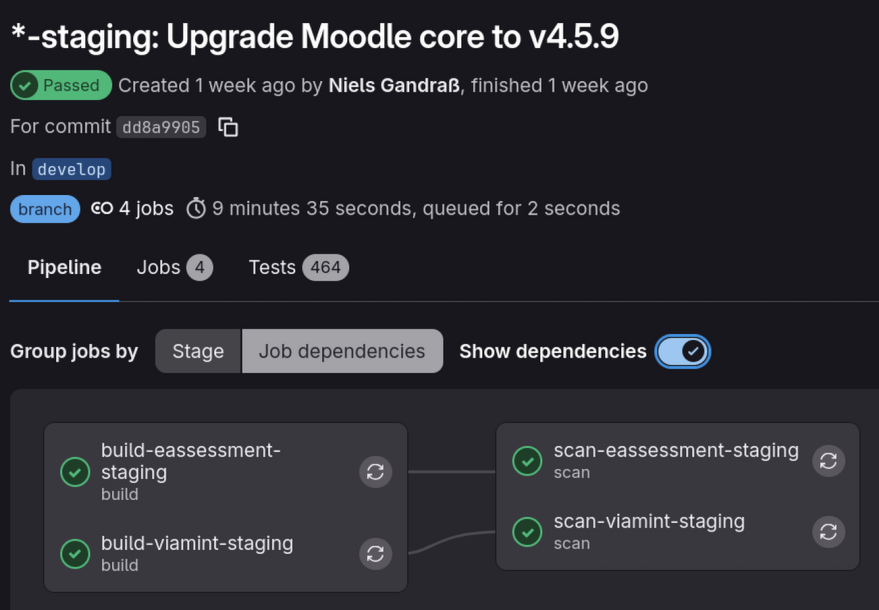879x610 pixels.
Task: Retry the build-eassessment-staging job
Action: (x=375, y=472)
